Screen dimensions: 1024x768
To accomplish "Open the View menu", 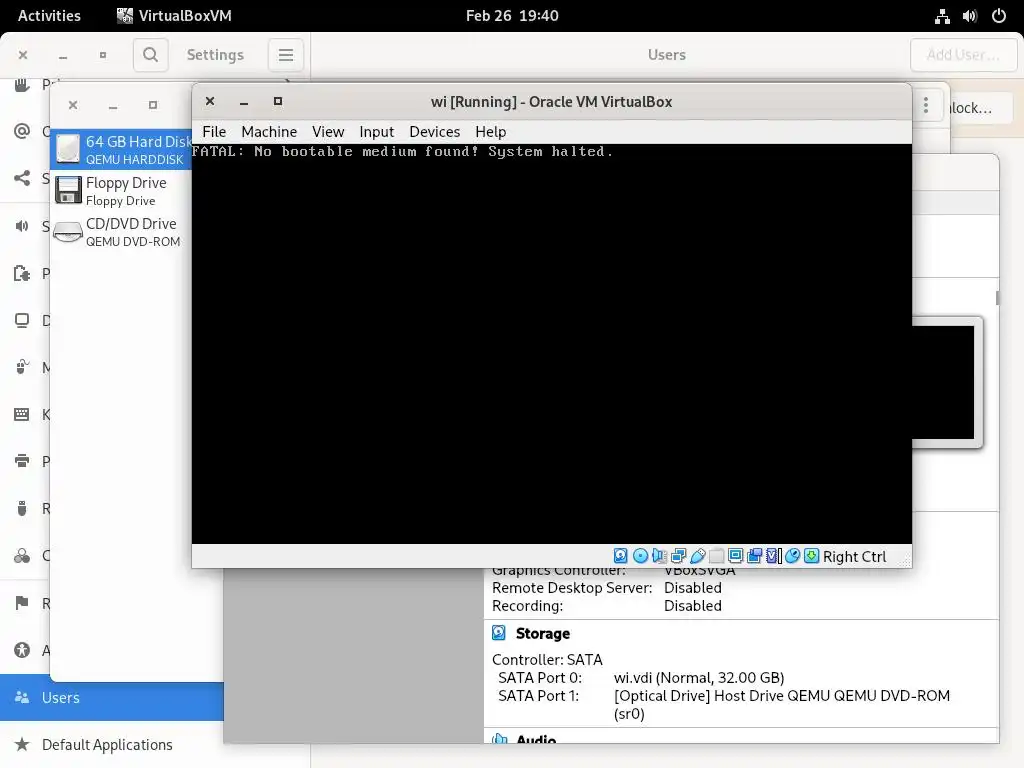I will pyautogui.click(x=328, y=132).
